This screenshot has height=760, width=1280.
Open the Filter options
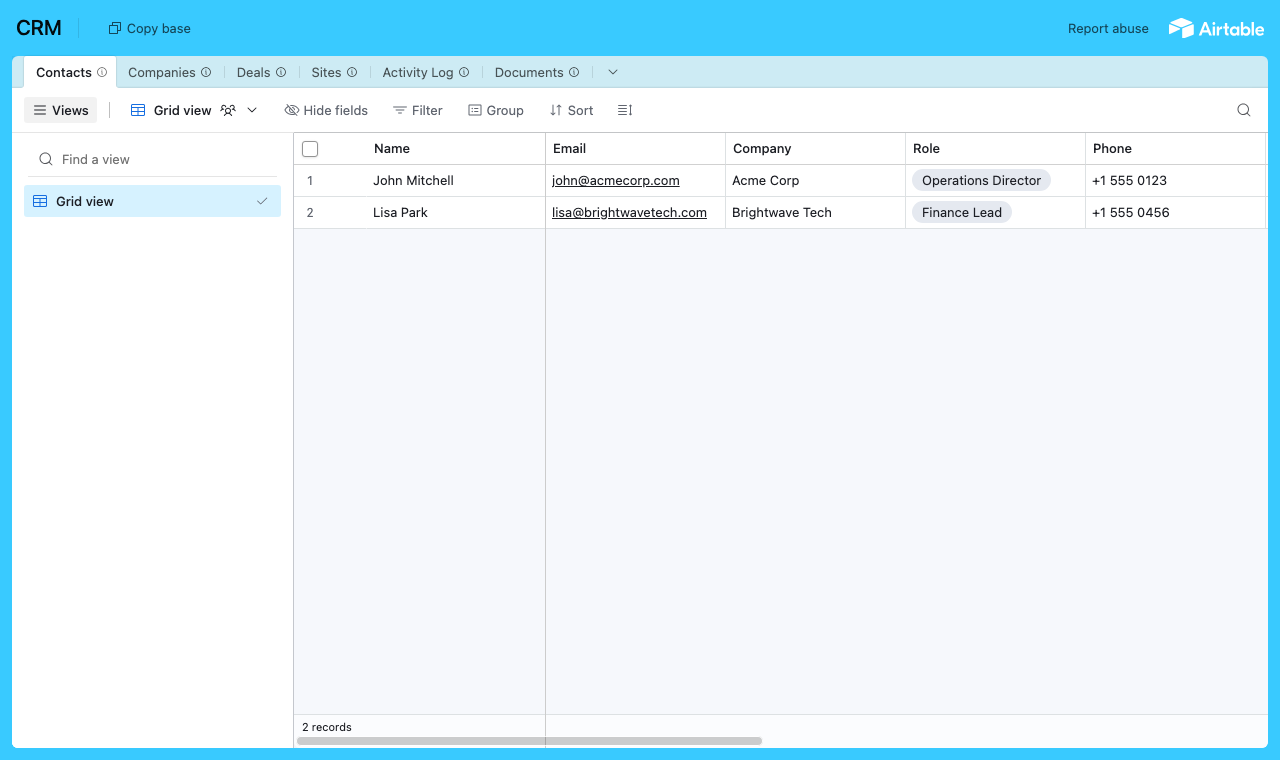(x=418, y=110)
